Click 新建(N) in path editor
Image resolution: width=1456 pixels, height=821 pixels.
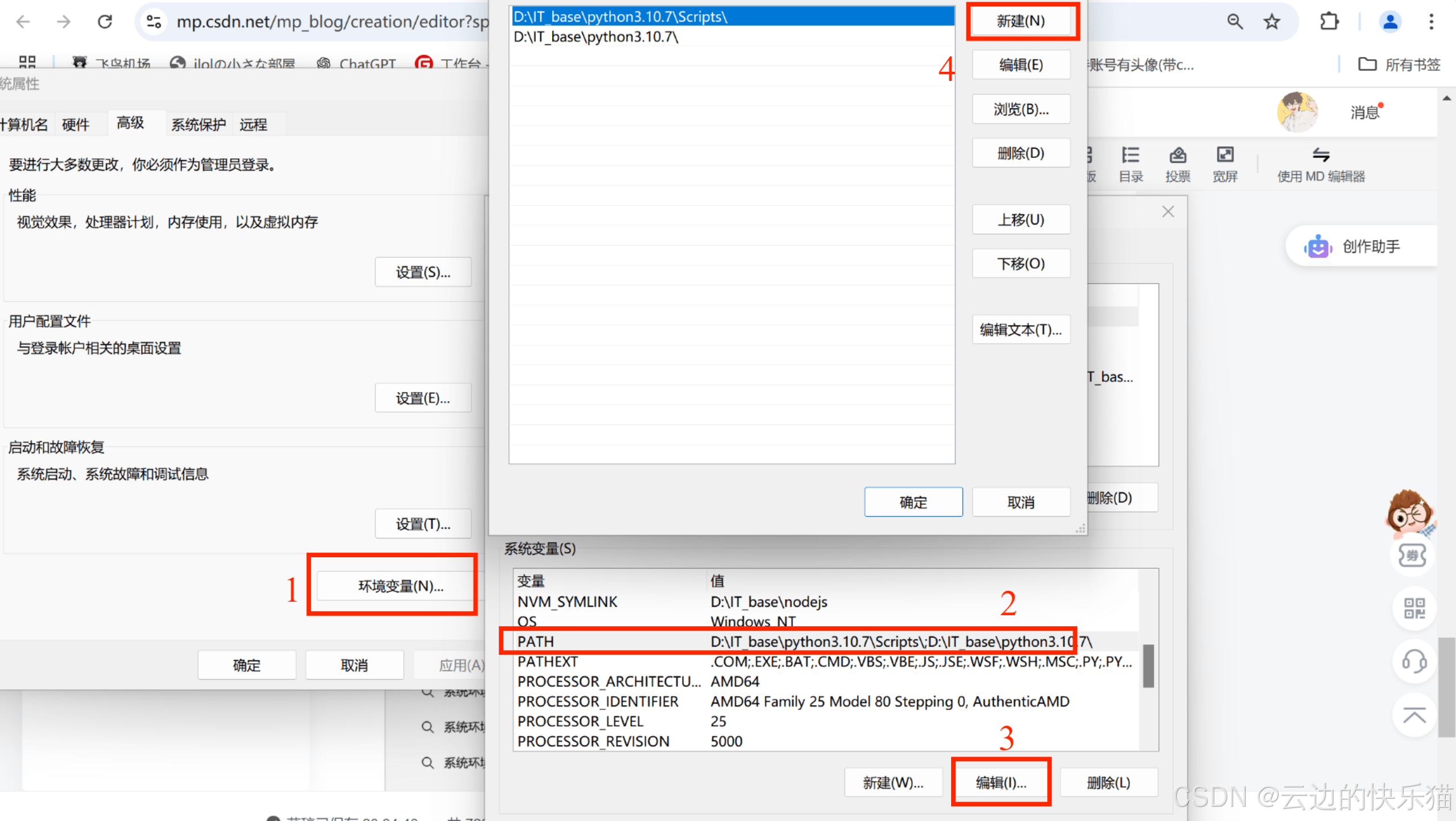[x=1021, y=21]
